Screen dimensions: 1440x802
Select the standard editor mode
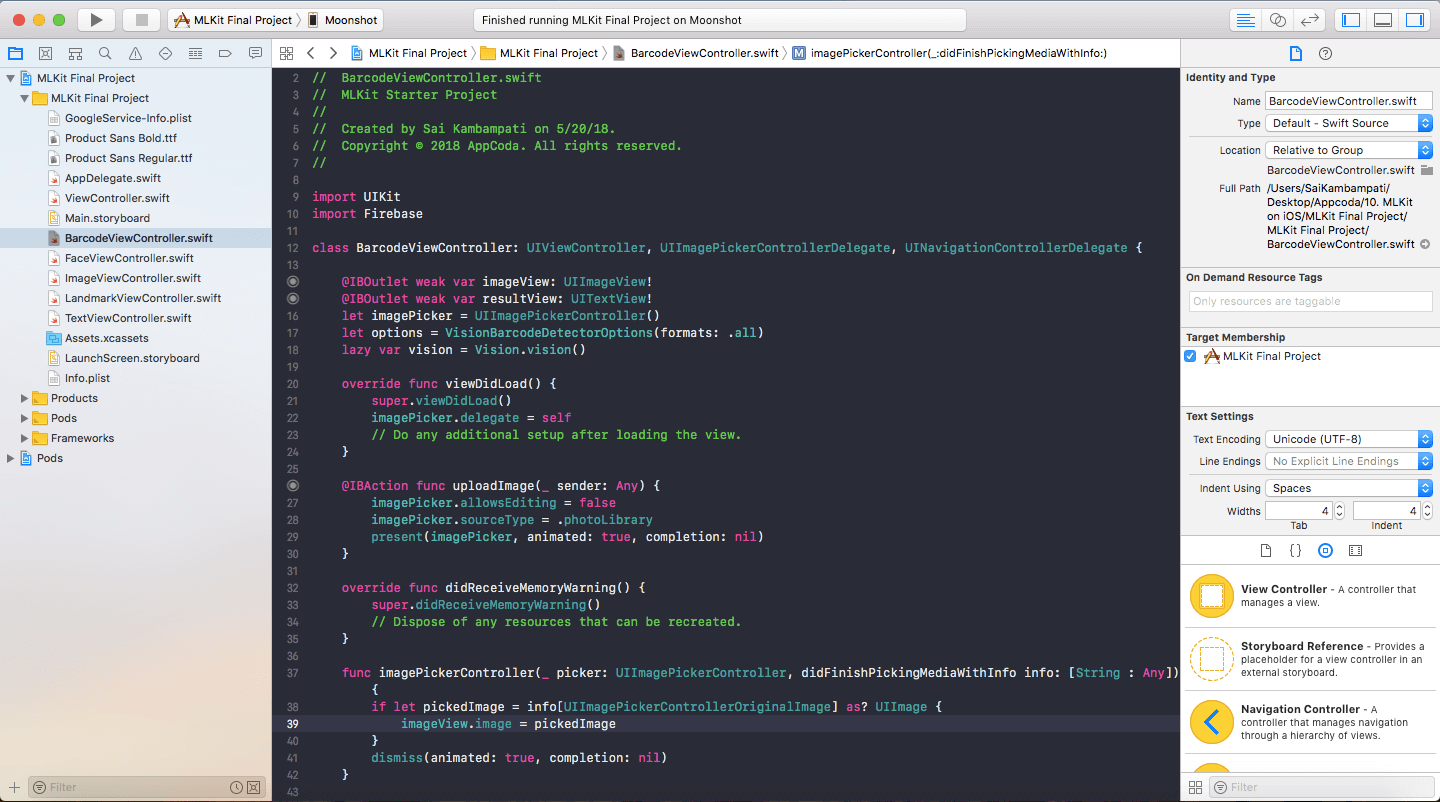pos(1245,20)
